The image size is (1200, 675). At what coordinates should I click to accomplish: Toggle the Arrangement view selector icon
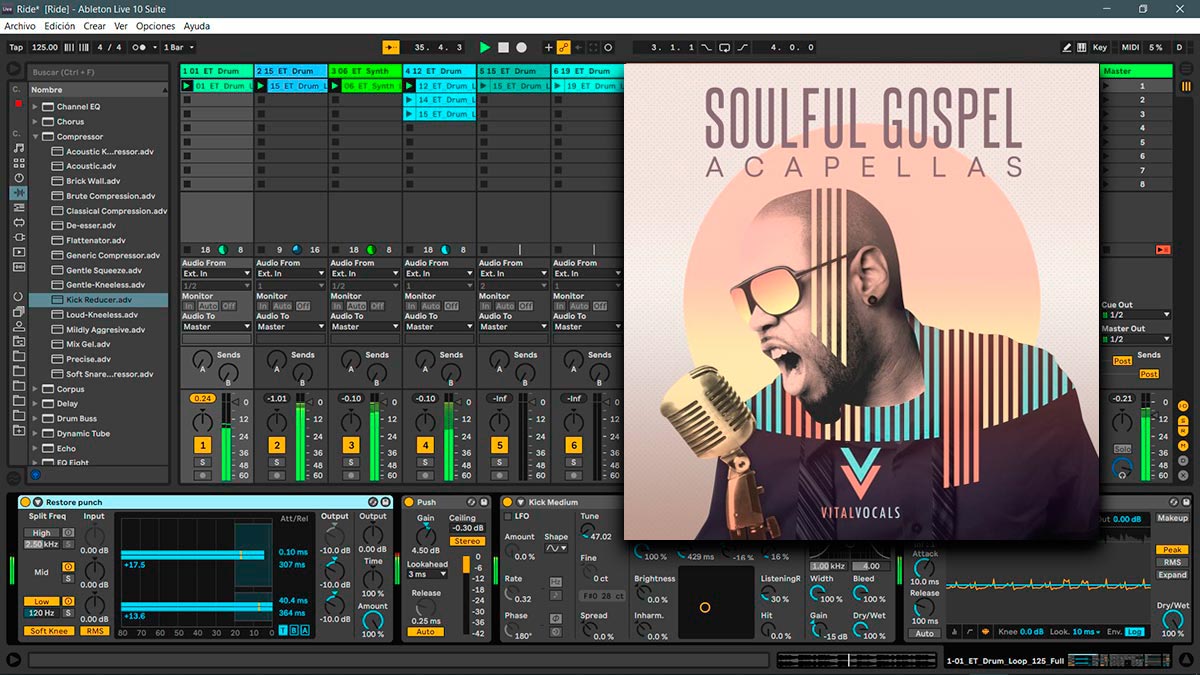click(1186, 71)
